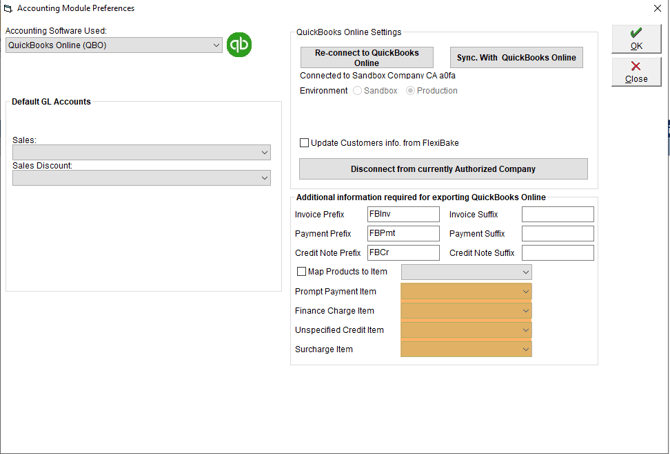Click Re-connect to QuickBooks Online button
Image resolution: width=670 pixels, height=454 pixels.
pos(367,57)
